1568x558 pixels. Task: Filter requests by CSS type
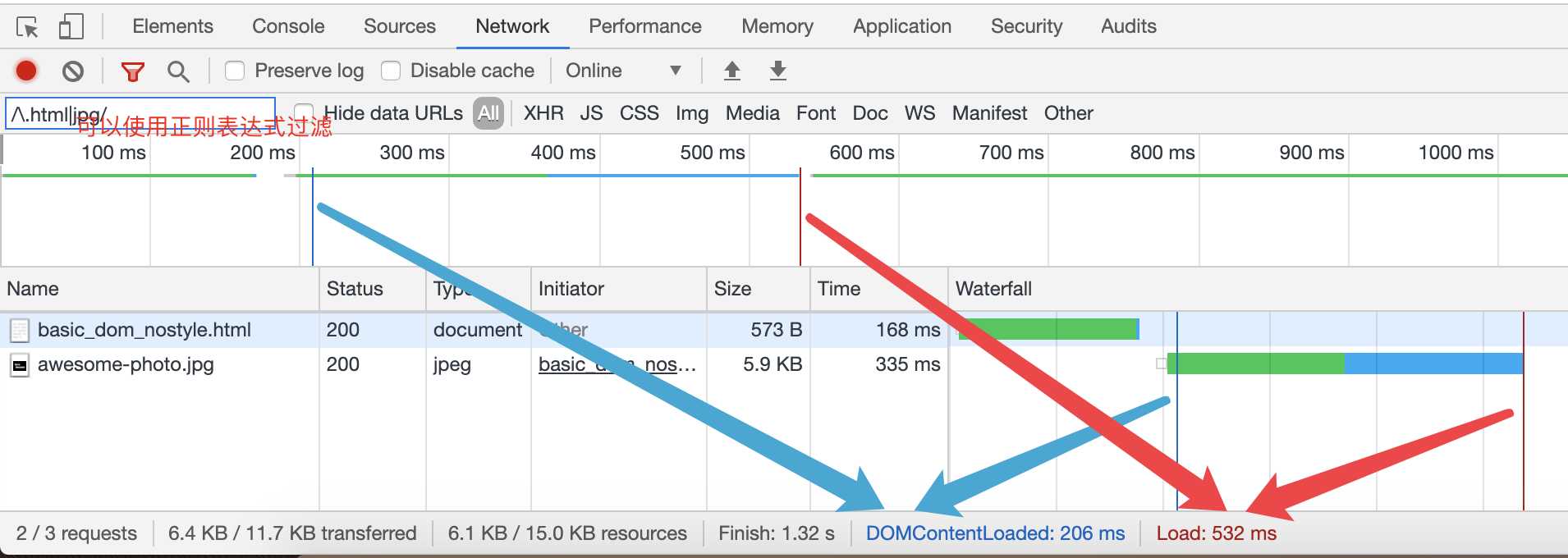pos(639,113)
